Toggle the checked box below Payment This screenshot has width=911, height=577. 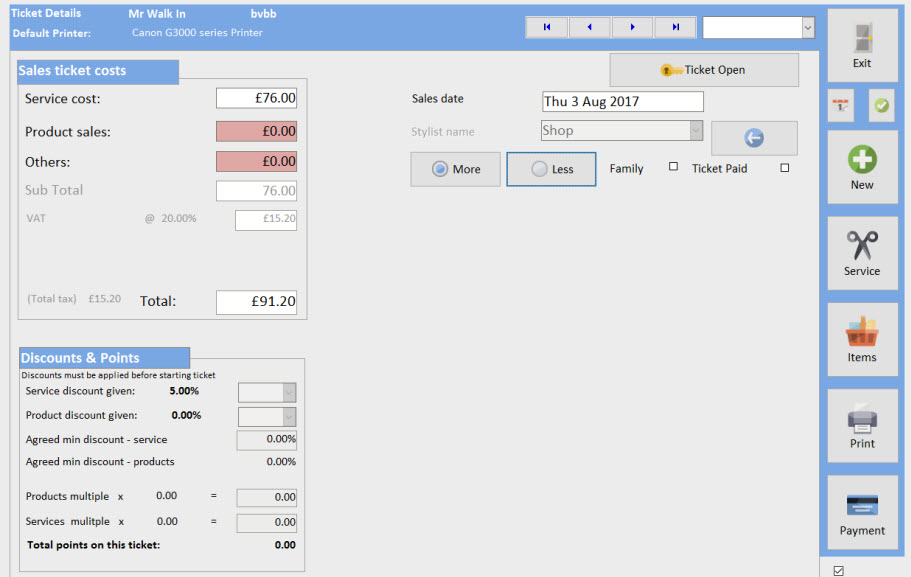[x=838, y=571]
